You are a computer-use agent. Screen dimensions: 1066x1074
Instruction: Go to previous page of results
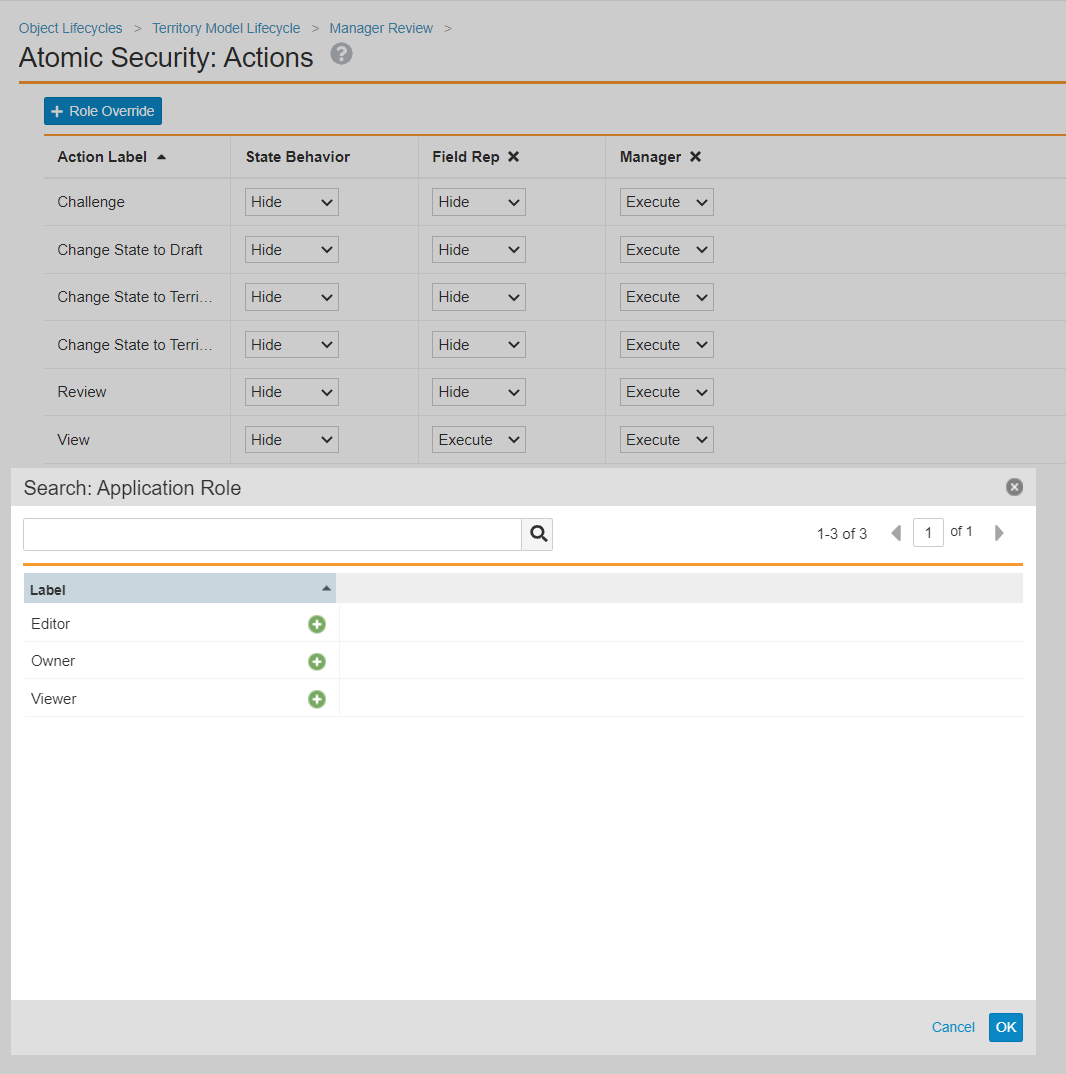click(896, 533)
